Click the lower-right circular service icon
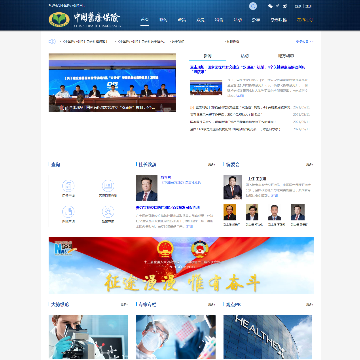The height and width of the screenshot is (360, 360). coord(108,211)
